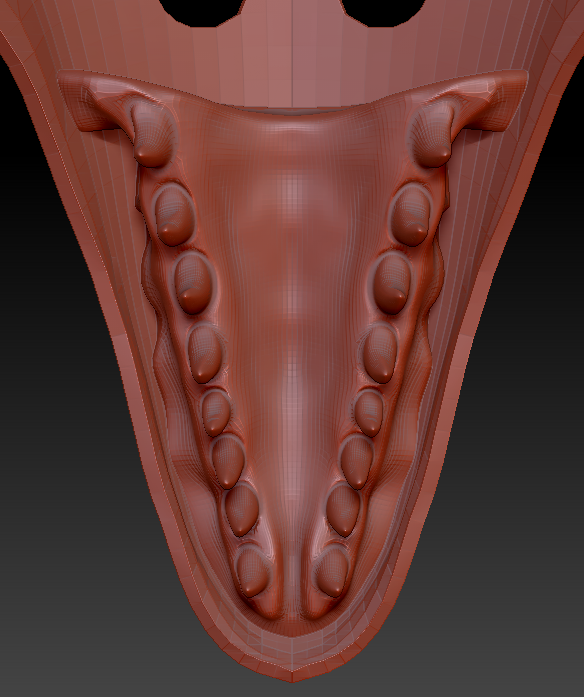Click the right pointed corner flap of the gums

(x=491, y=101)
